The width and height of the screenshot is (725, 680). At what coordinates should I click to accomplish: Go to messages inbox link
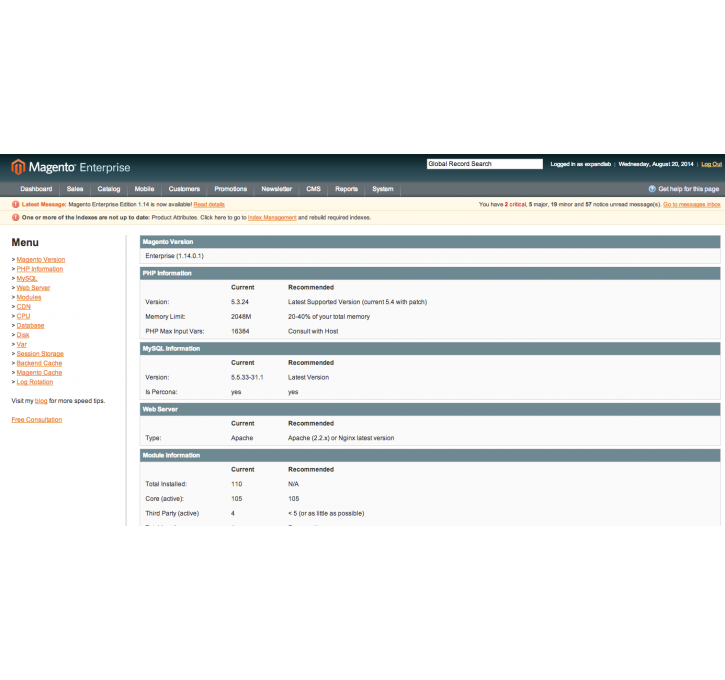click(692, 204)
